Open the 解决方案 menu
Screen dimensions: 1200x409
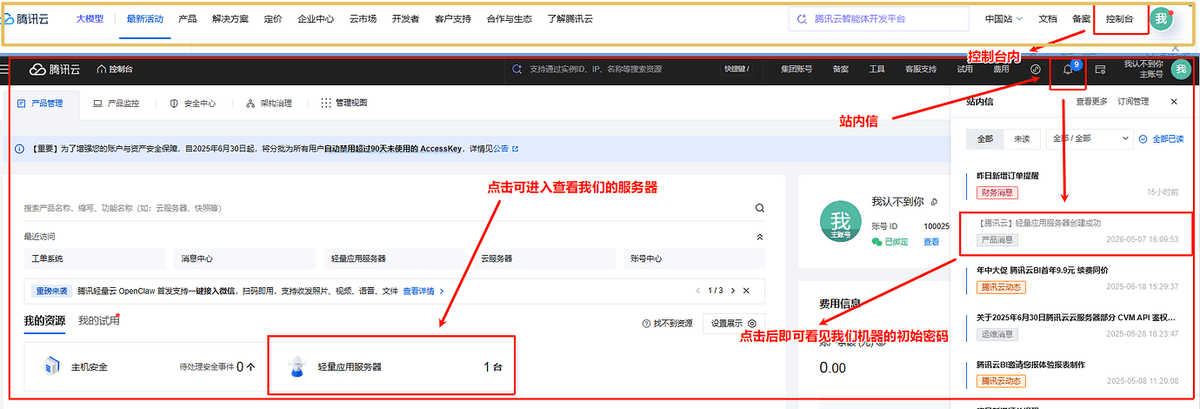tap(229, 19)
